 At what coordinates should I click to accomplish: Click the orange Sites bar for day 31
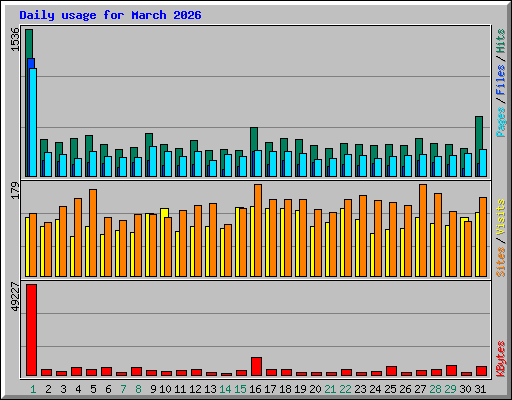point(483,237)
